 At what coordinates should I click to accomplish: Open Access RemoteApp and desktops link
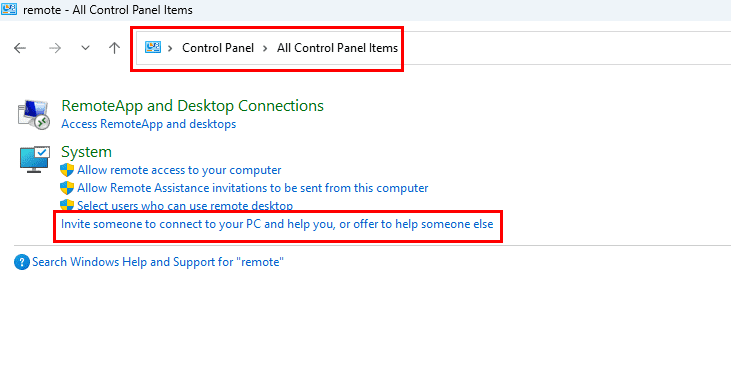click(x=148, y=124)
